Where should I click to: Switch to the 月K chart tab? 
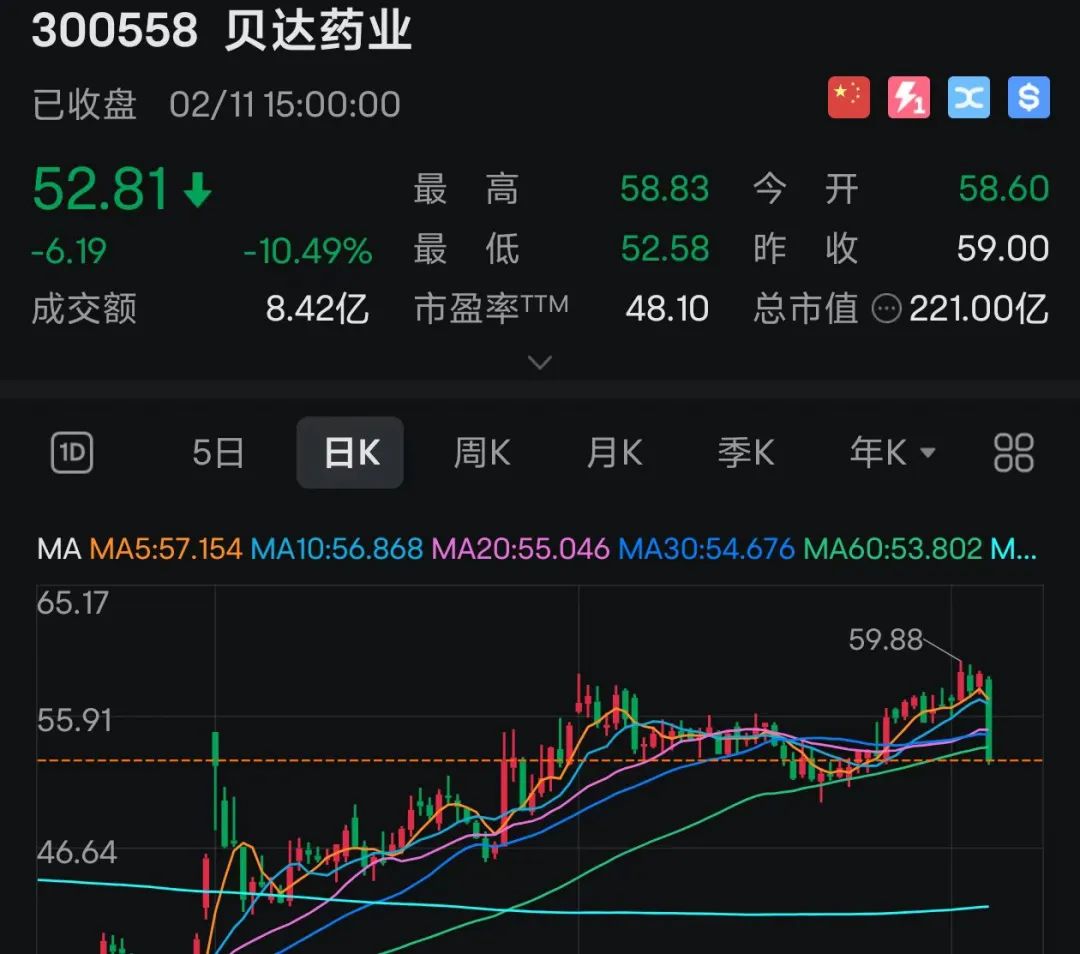(614, 453)
